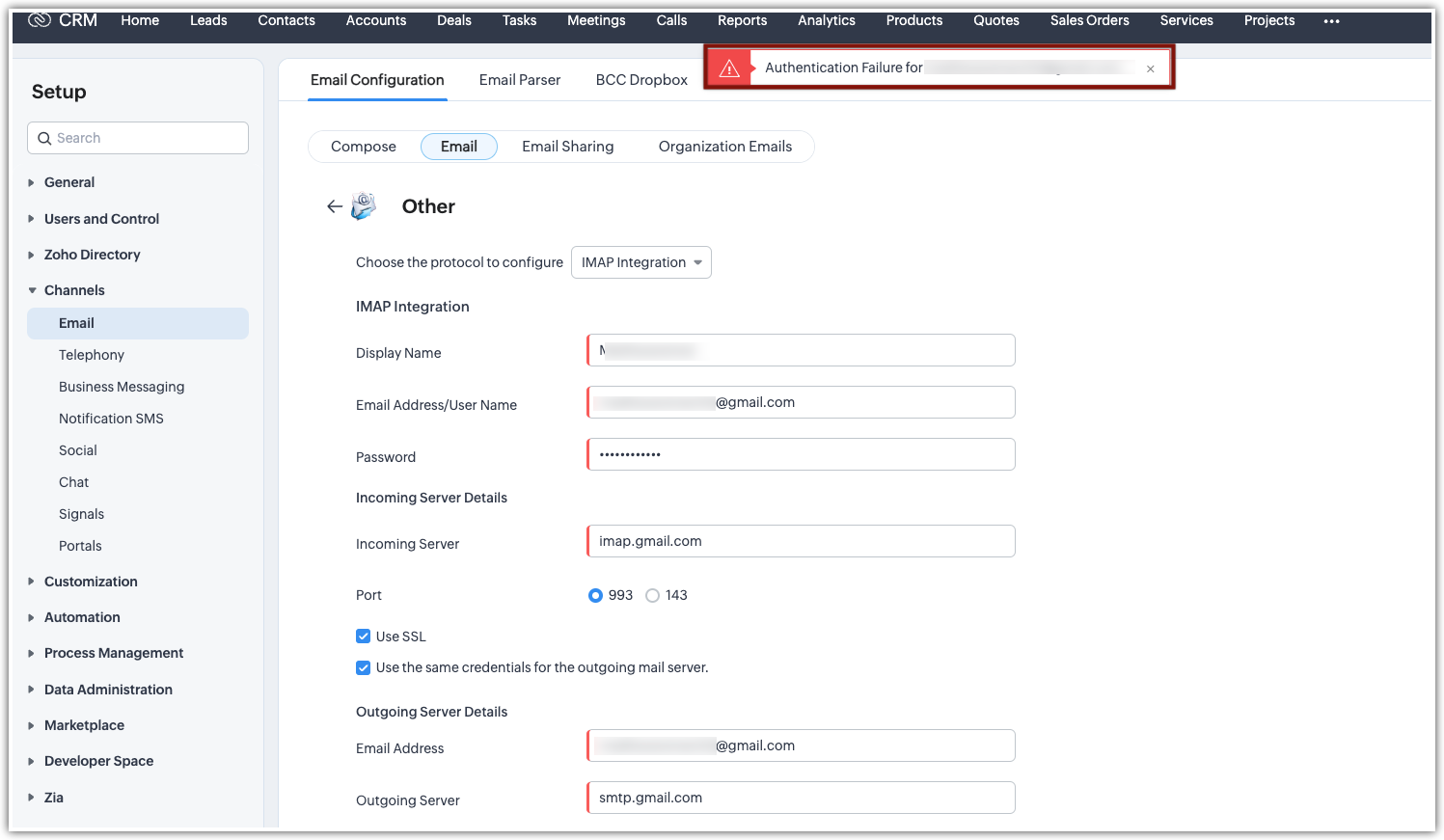Open Meetings in the navigation bar

coord(596,20)
